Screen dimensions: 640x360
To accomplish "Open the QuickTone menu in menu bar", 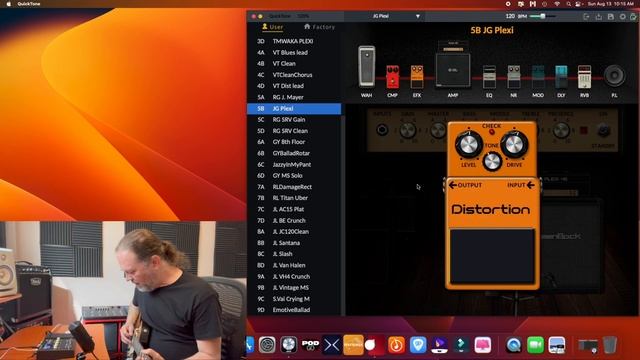I will tap(29, 4).
